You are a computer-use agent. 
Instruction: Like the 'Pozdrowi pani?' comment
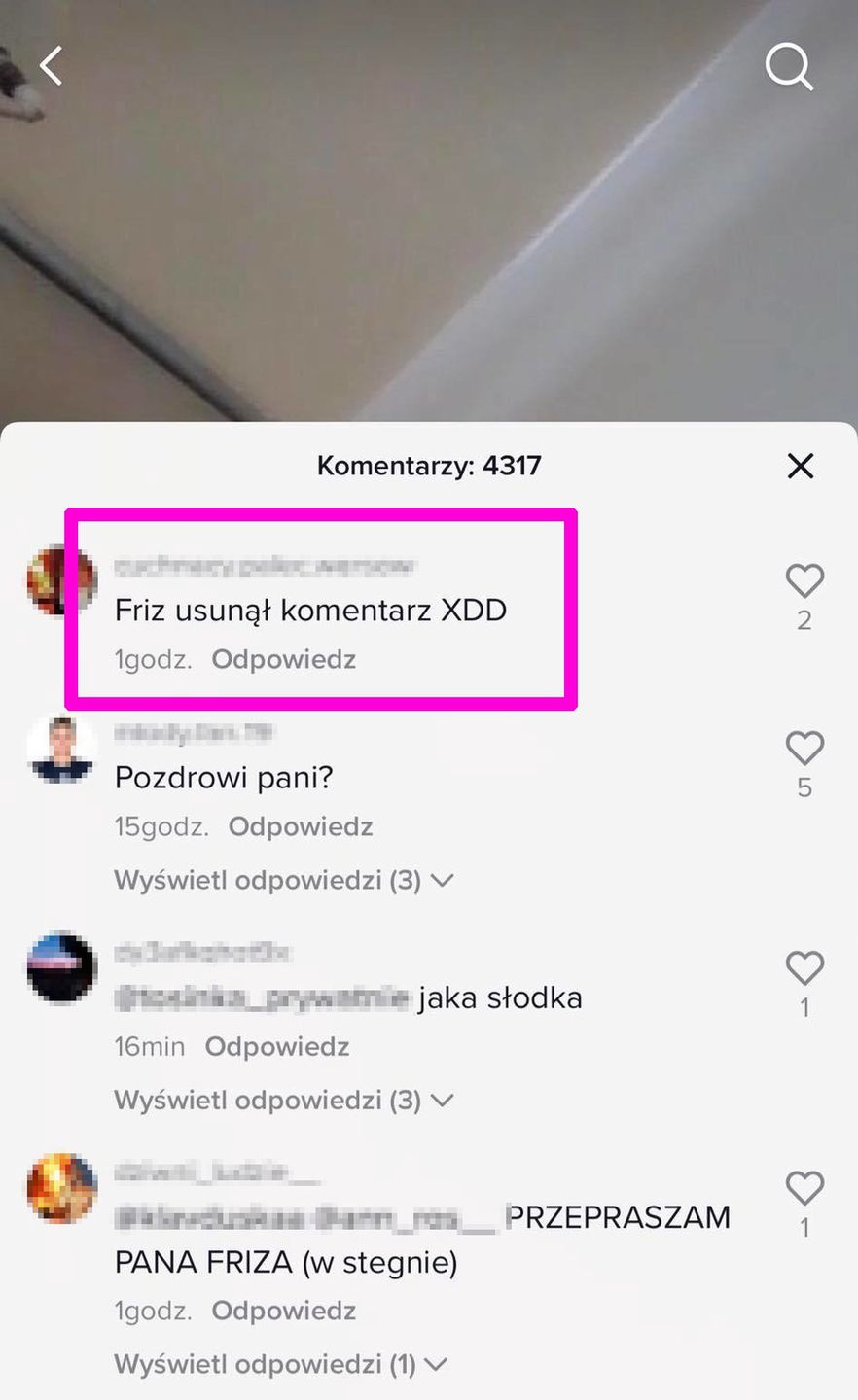tap(804, 749)
